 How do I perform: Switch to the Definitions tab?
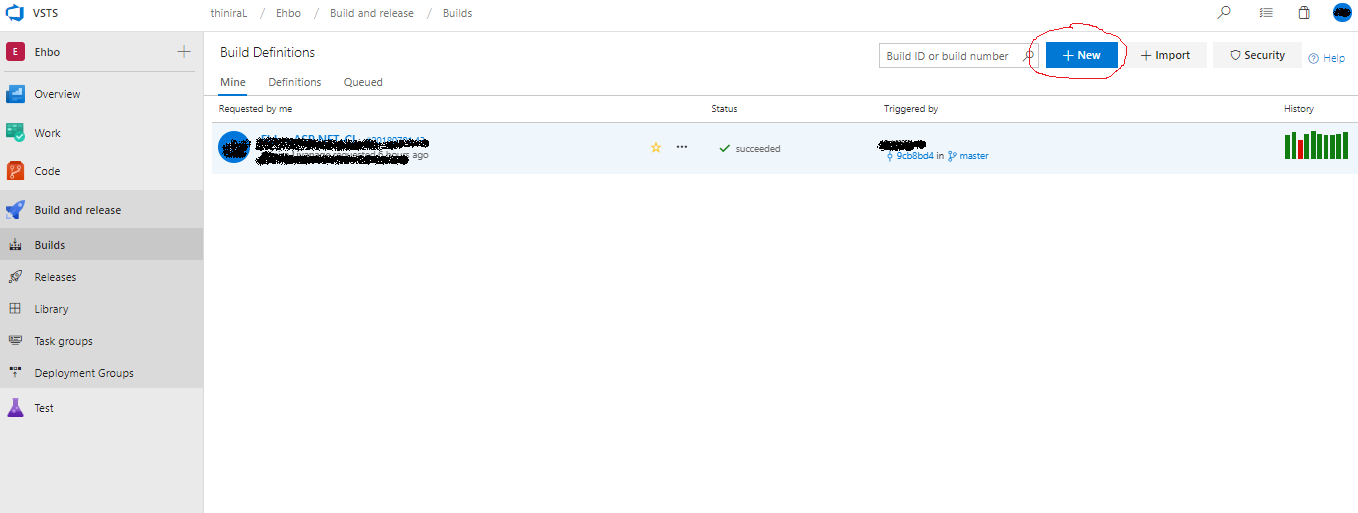point(295,82)
